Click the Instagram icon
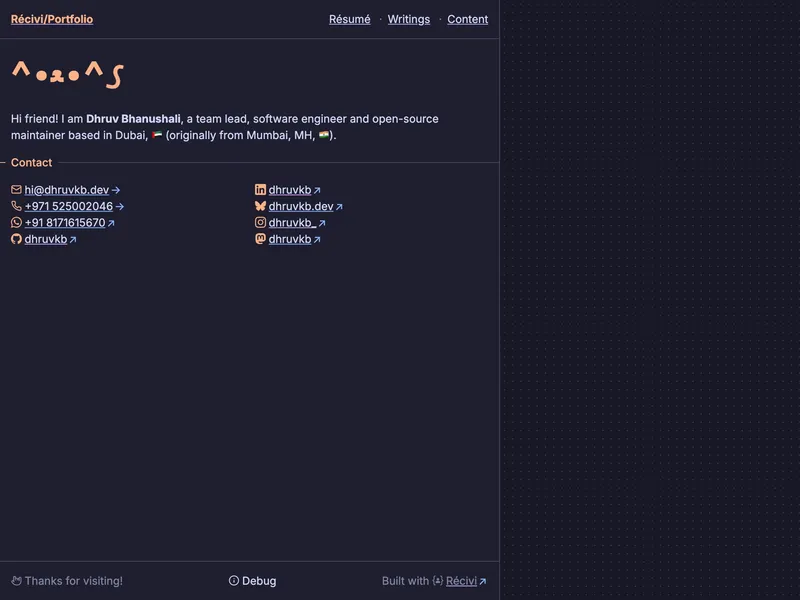Screen dimensions: 800x600 click(260, 223)
